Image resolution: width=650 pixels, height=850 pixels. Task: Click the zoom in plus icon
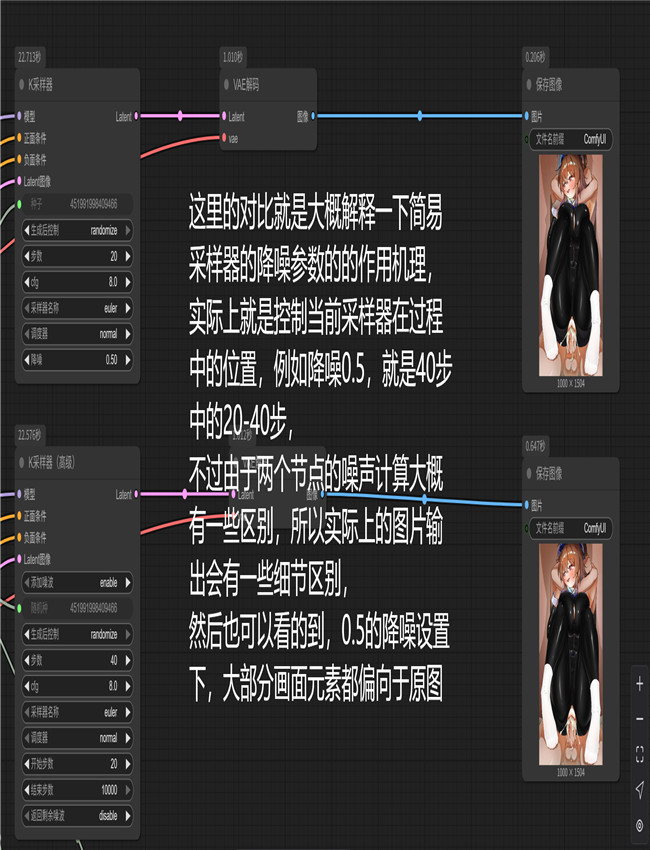(639, 684)
